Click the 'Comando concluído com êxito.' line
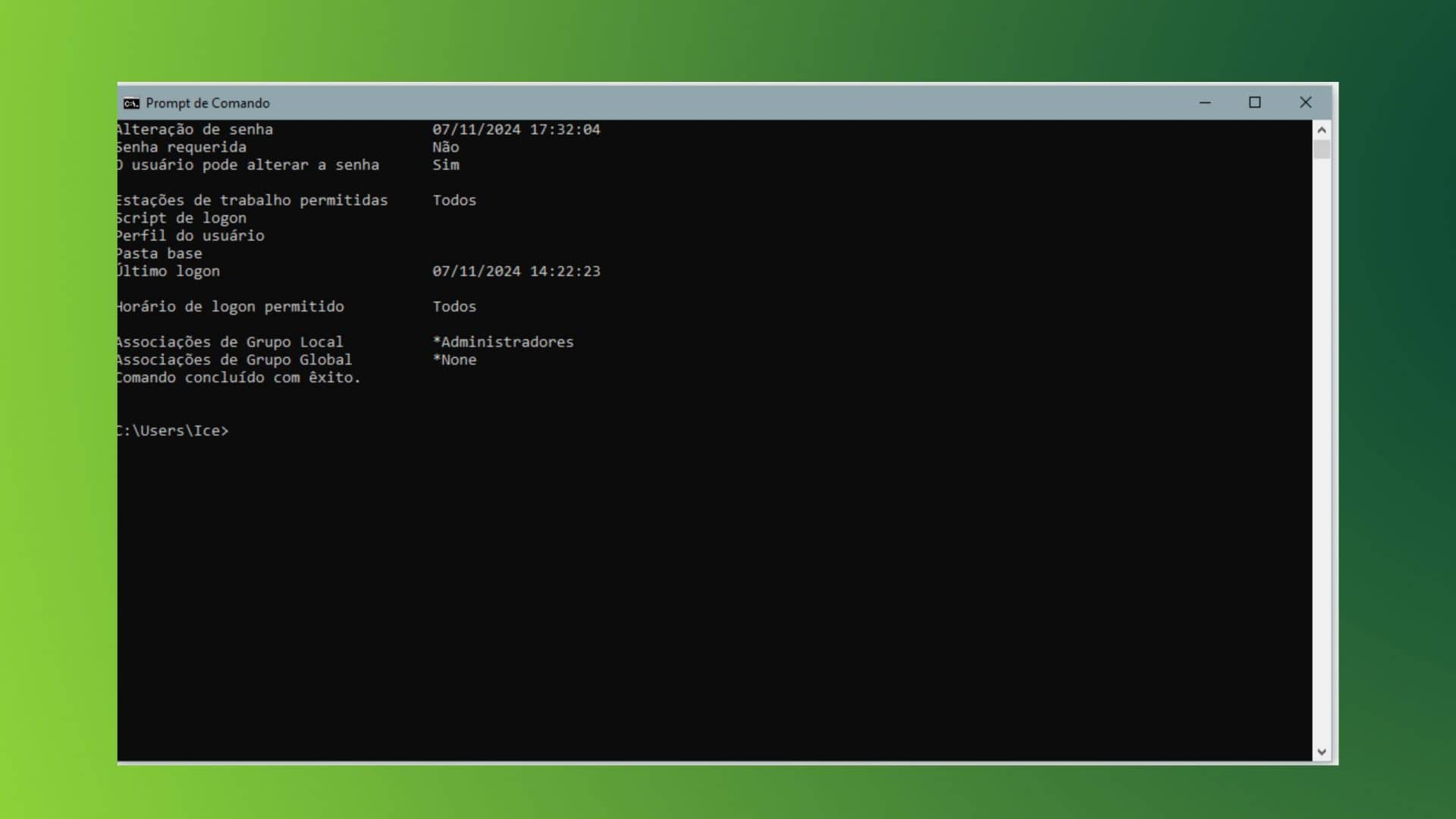The image size is (1456, 819). click(239, 378)
